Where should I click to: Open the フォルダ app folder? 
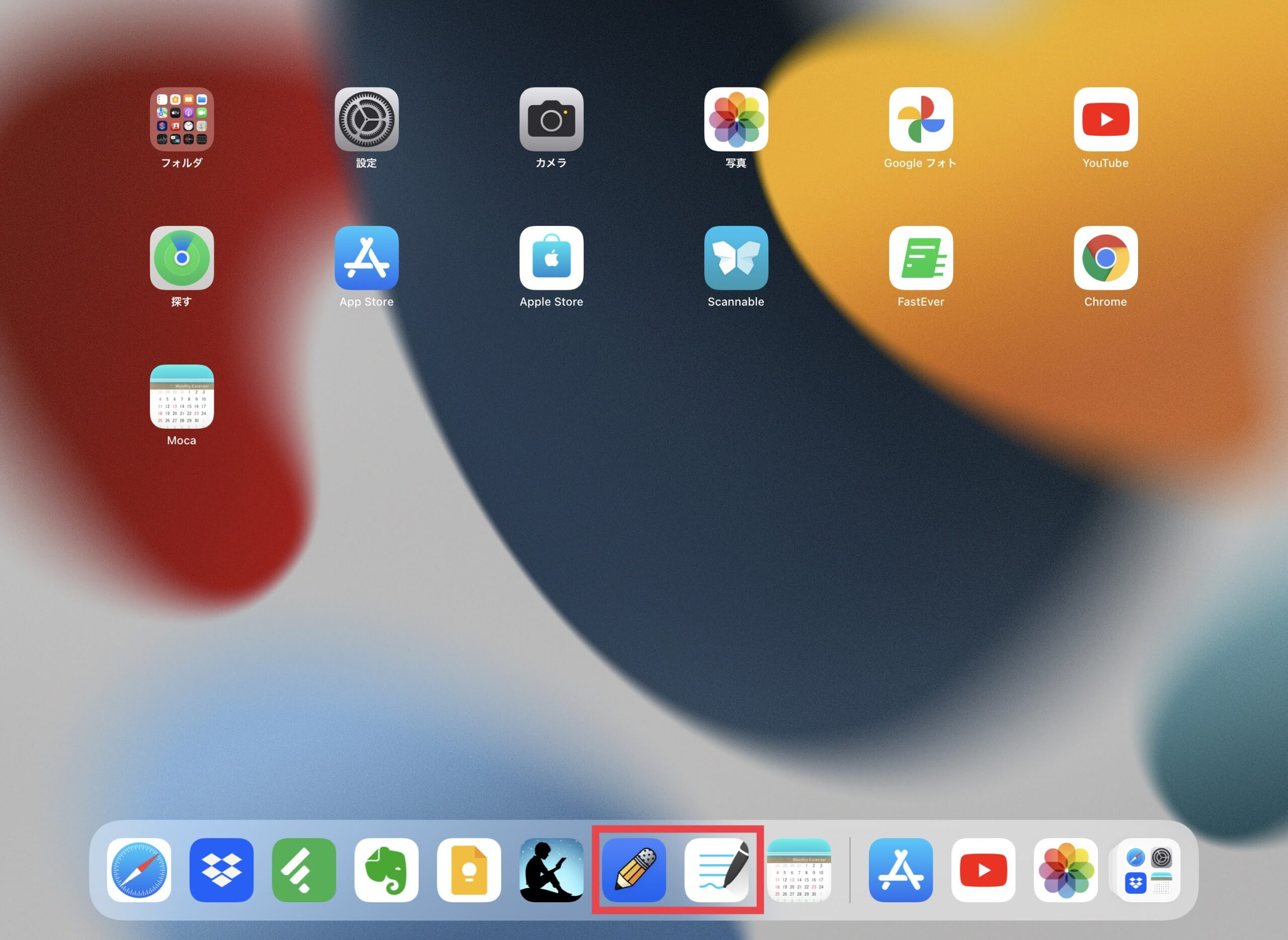coord(182,119)
